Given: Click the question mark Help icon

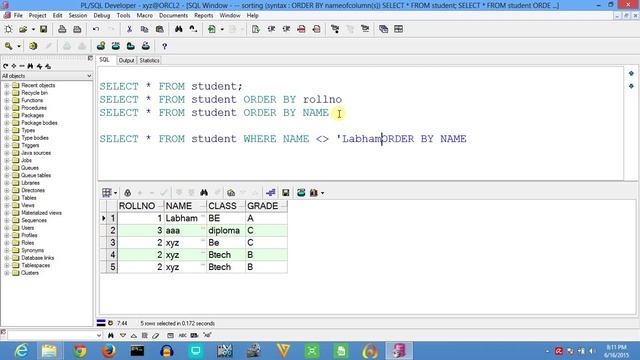Looking at the screenshot, I should 164,46.
